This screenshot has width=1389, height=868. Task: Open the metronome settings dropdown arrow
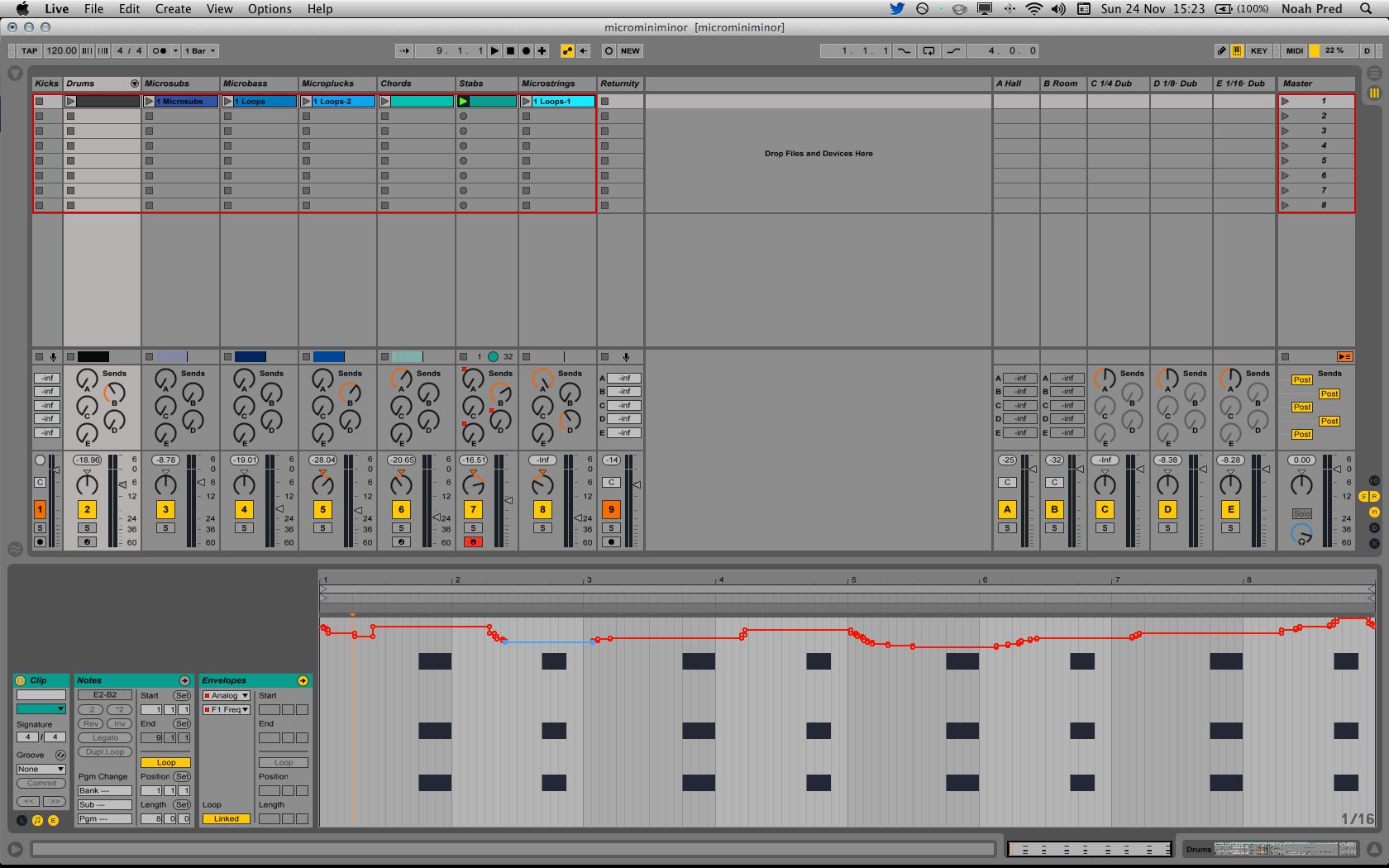(x=175, y=50)
